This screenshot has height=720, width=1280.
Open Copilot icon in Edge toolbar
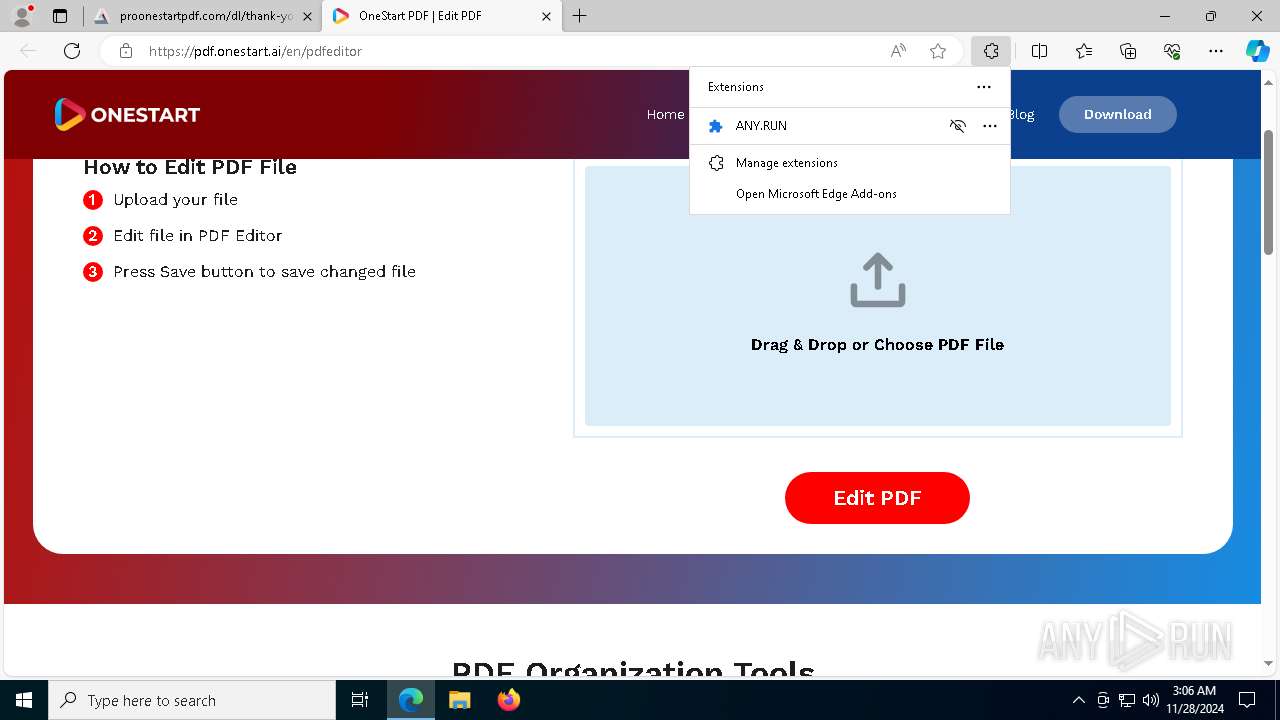coord(1257,51)
